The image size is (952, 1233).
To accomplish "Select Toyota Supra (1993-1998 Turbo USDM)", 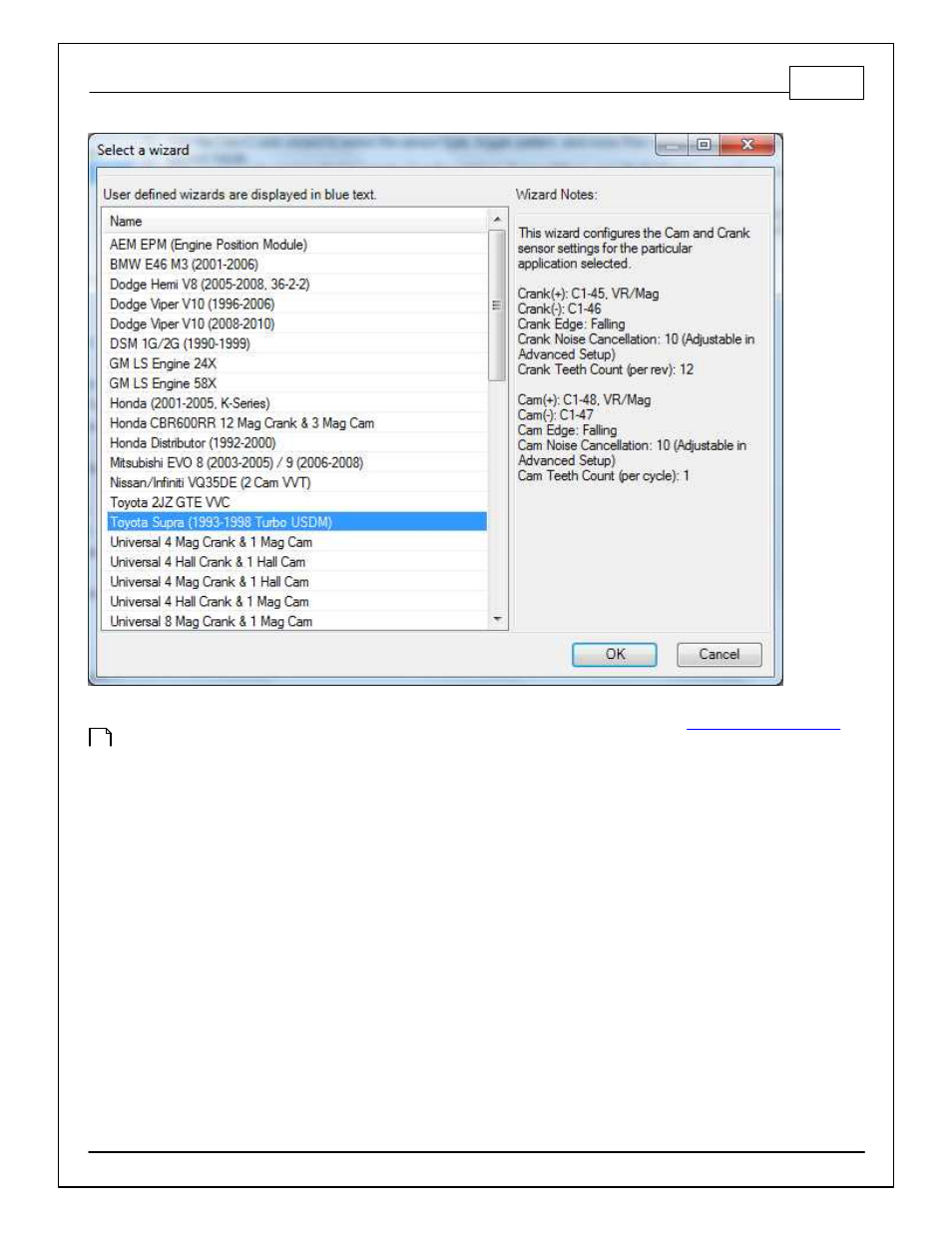I will [295, 522].
